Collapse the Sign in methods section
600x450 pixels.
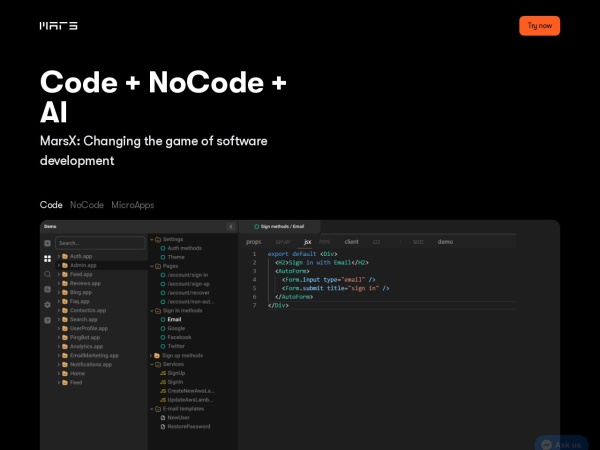[151, 311]
